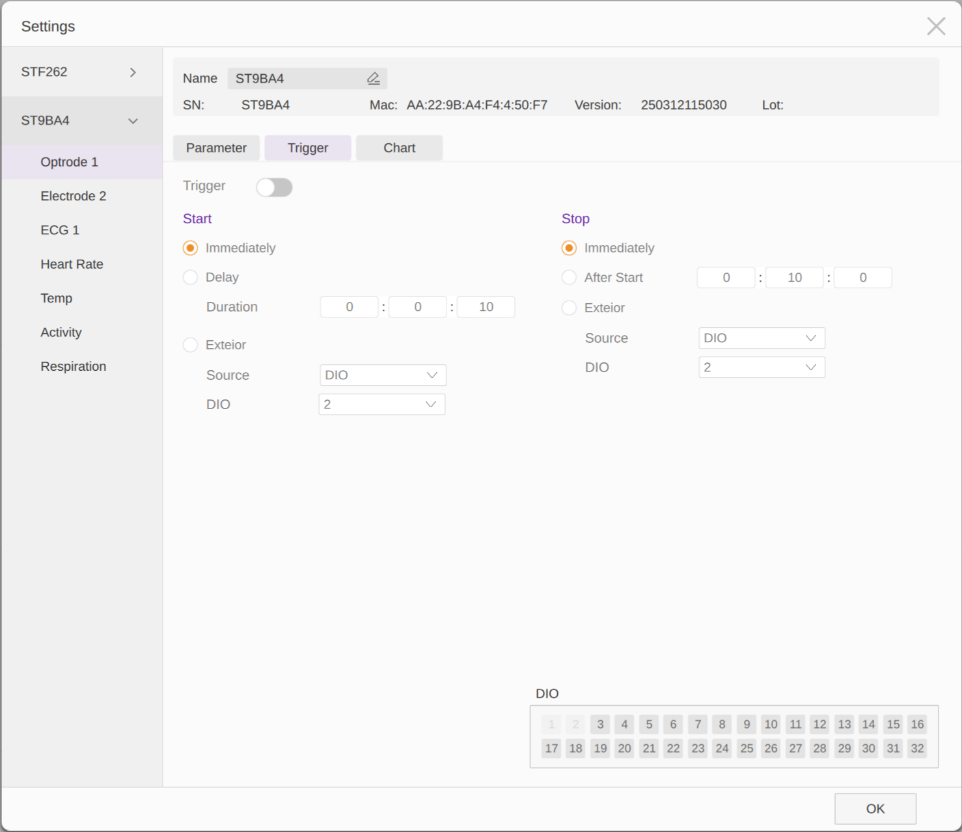Open the Stop Source DIO dropdown
This screenshot has width=962, height=832.
[x=761, y=338]
